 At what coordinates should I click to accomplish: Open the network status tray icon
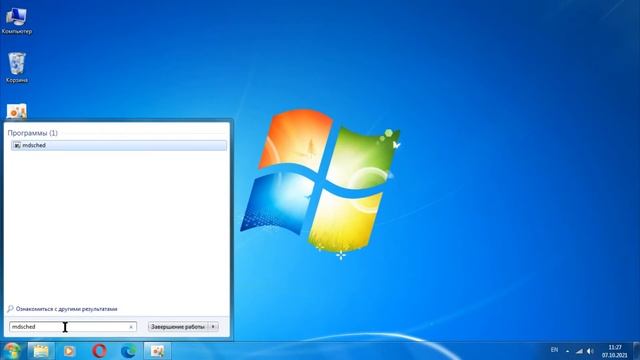(x=579, y=351)
